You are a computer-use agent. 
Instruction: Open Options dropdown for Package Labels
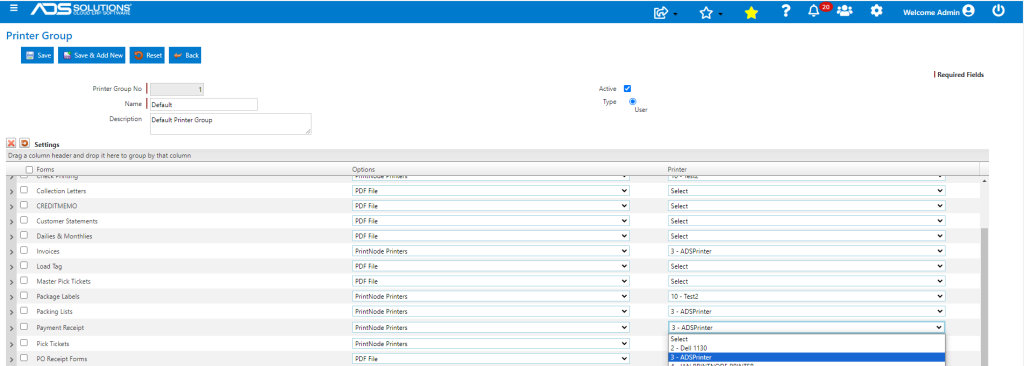pyautogui.click(x=490, y=296)
